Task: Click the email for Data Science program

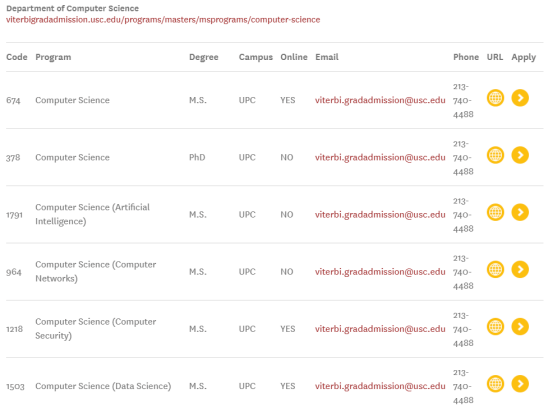Action: (x=380, y=386)
